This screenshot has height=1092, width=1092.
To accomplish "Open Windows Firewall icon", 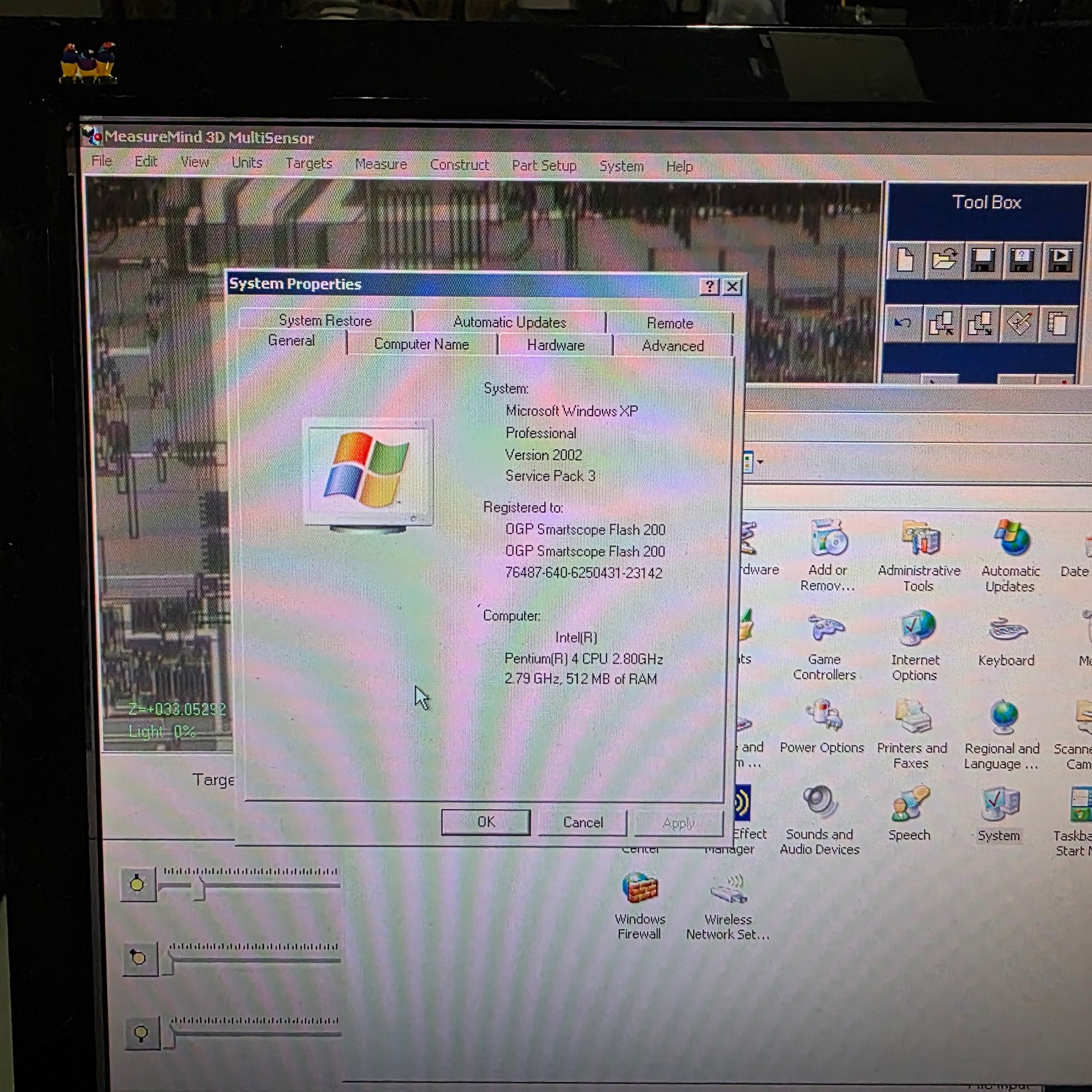I will 640,906.
